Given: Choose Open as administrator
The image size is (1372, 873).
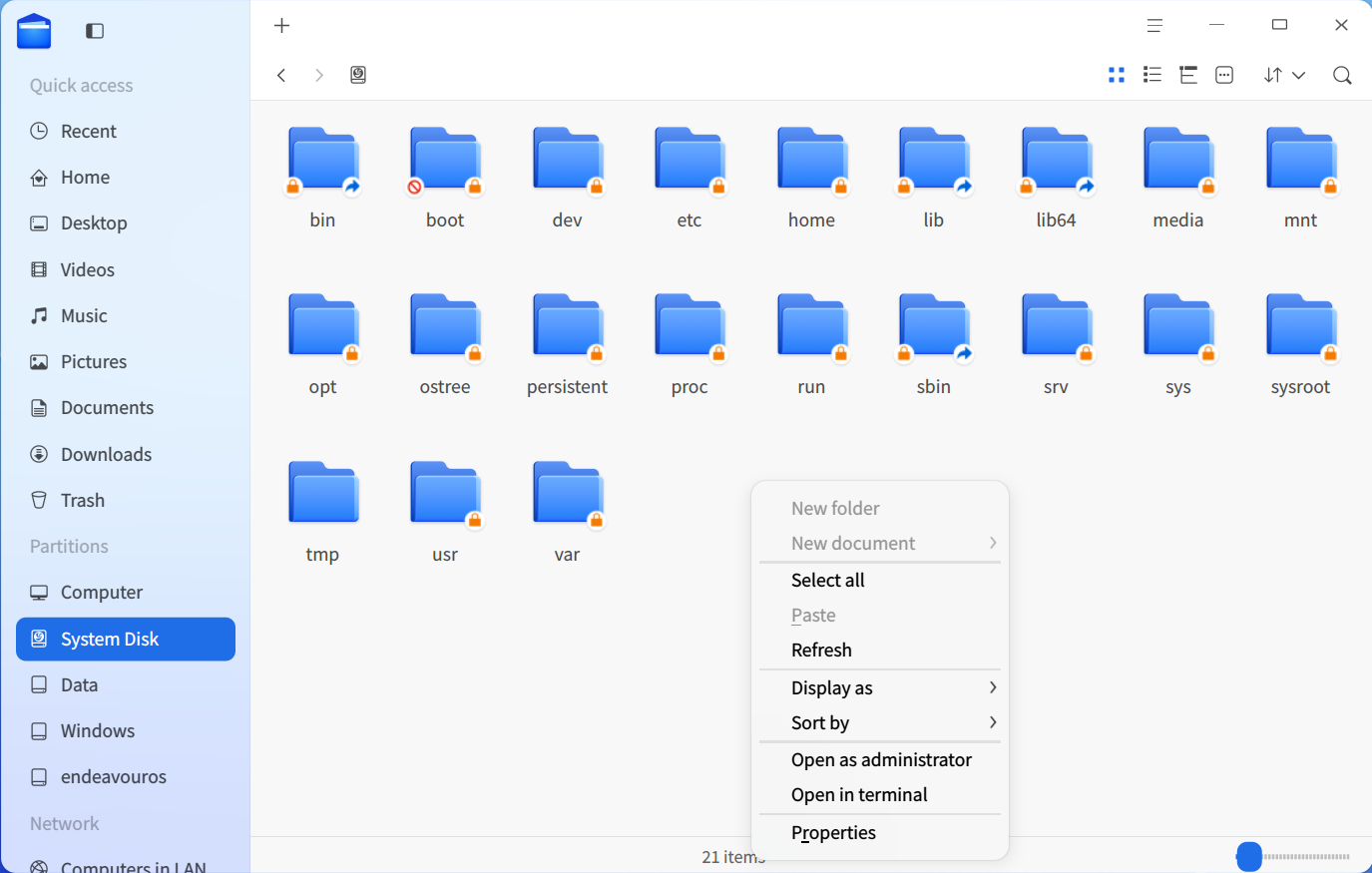Looking at the screenshot, I should 880,759.
